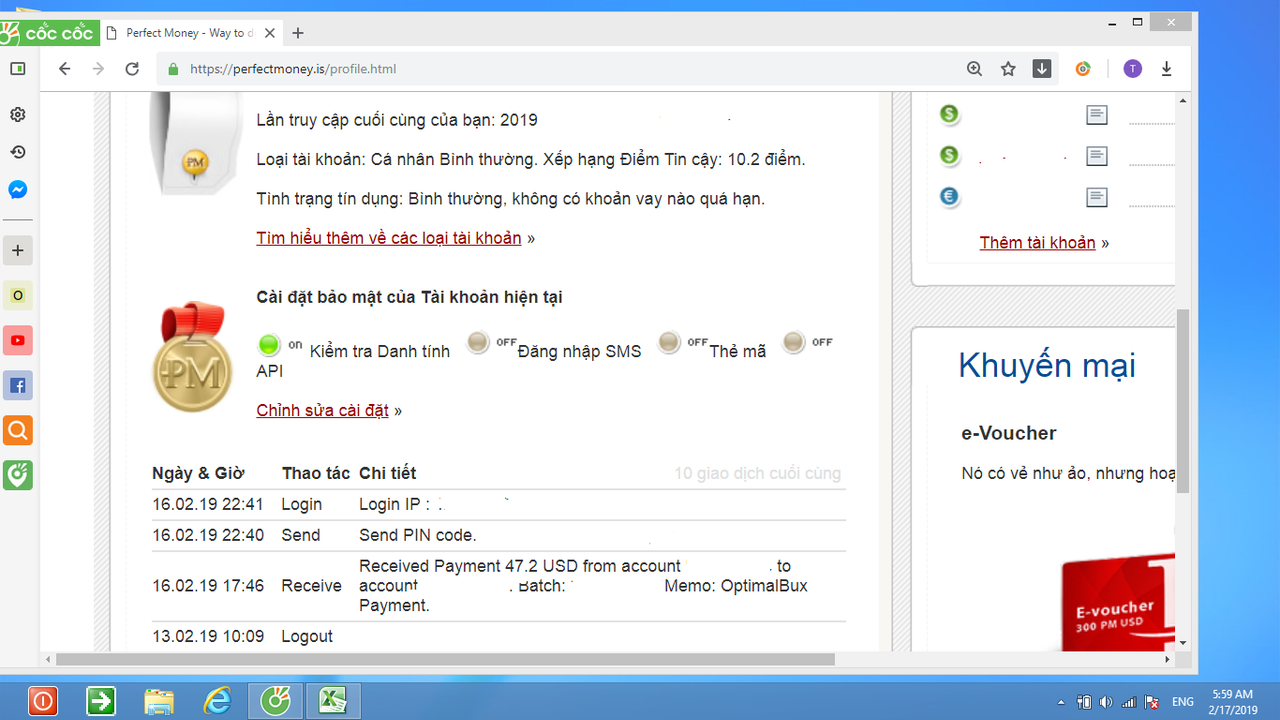Switch to the Perfect Money tab
Image resolution: width=1280 pixels, height=720 pixels.
(x=188, y=33)
